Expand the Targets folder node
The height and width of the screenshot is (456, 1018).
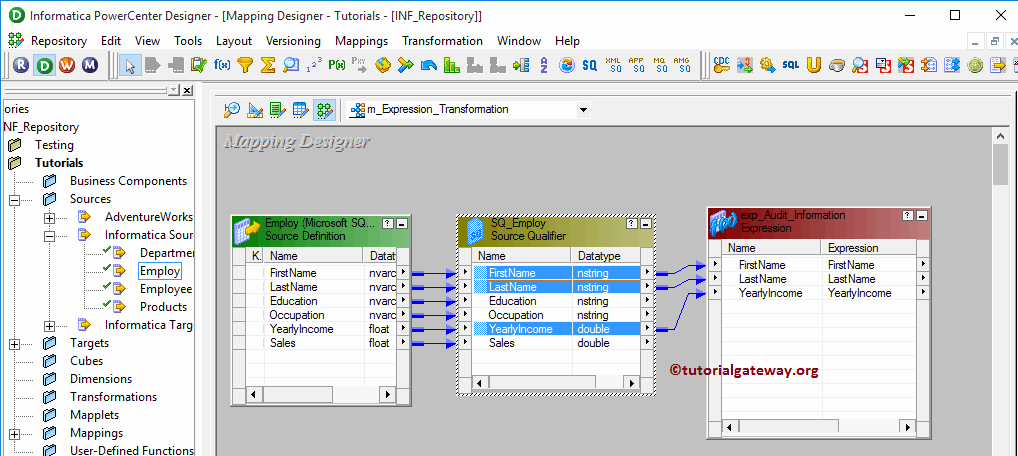14,343
